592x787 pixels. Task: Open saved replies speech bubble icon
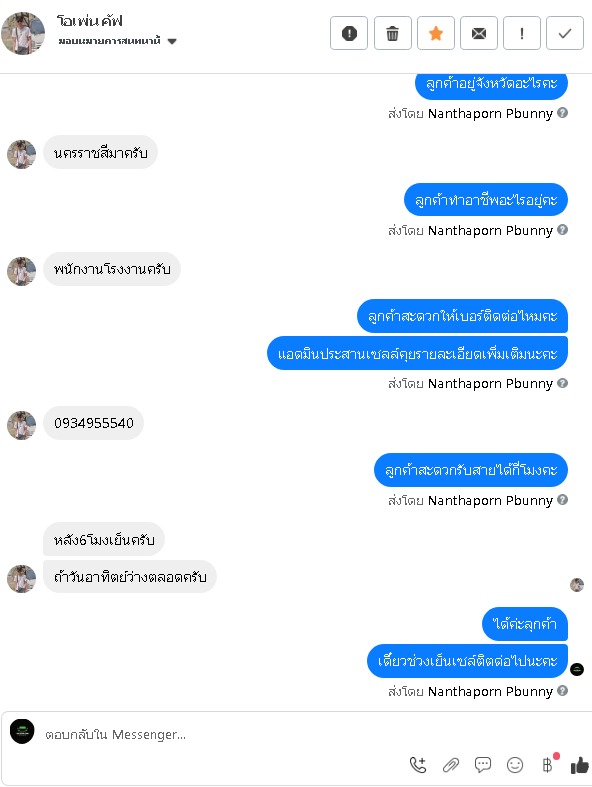(x=483, y=765)
